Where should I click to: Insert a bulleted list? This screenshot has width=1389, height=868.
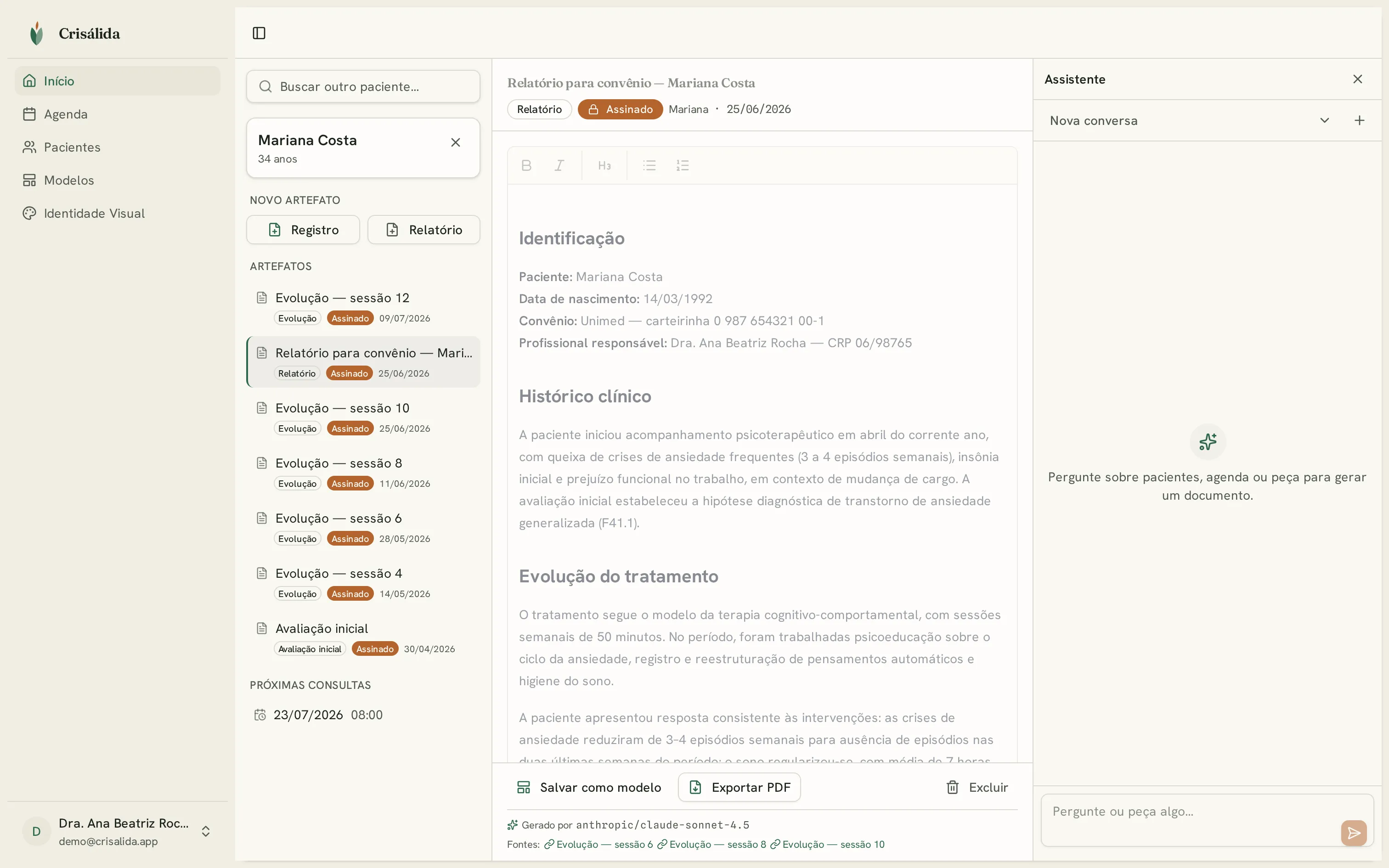click(x=649, y=165)
